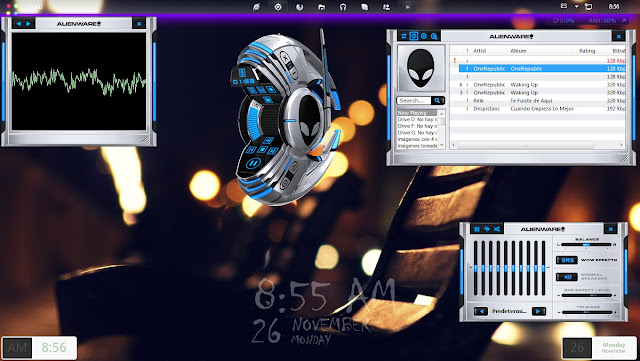Skip to next track on the player
This screenshot has height=361, width=640.
point(273,151)
